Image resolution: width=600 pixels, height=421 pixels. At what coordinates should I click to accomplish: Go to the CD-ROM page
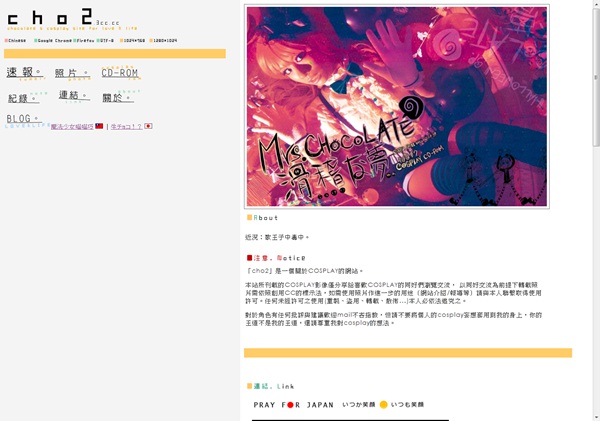tap(120, 73)
